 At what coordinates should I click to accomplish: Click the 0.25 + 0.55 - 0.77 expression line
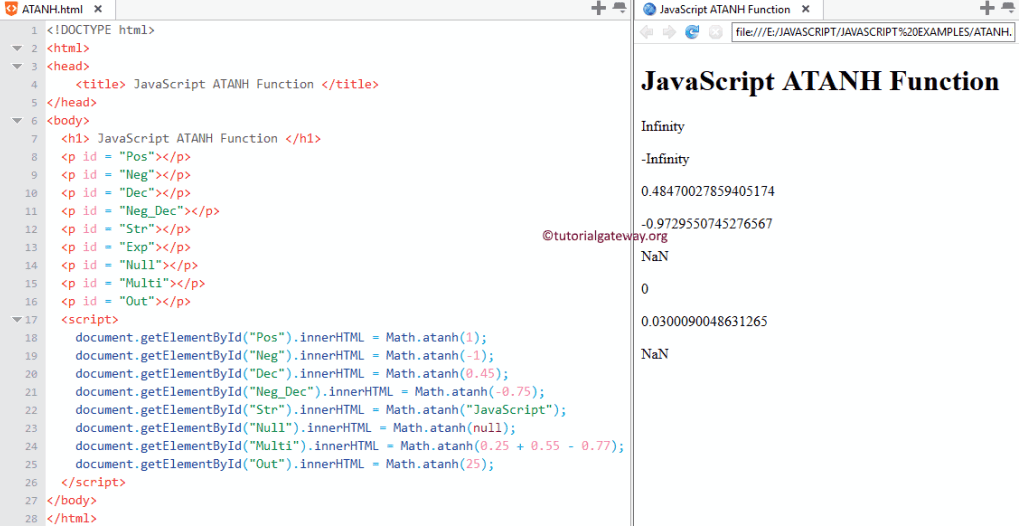(x=350, y=446)
